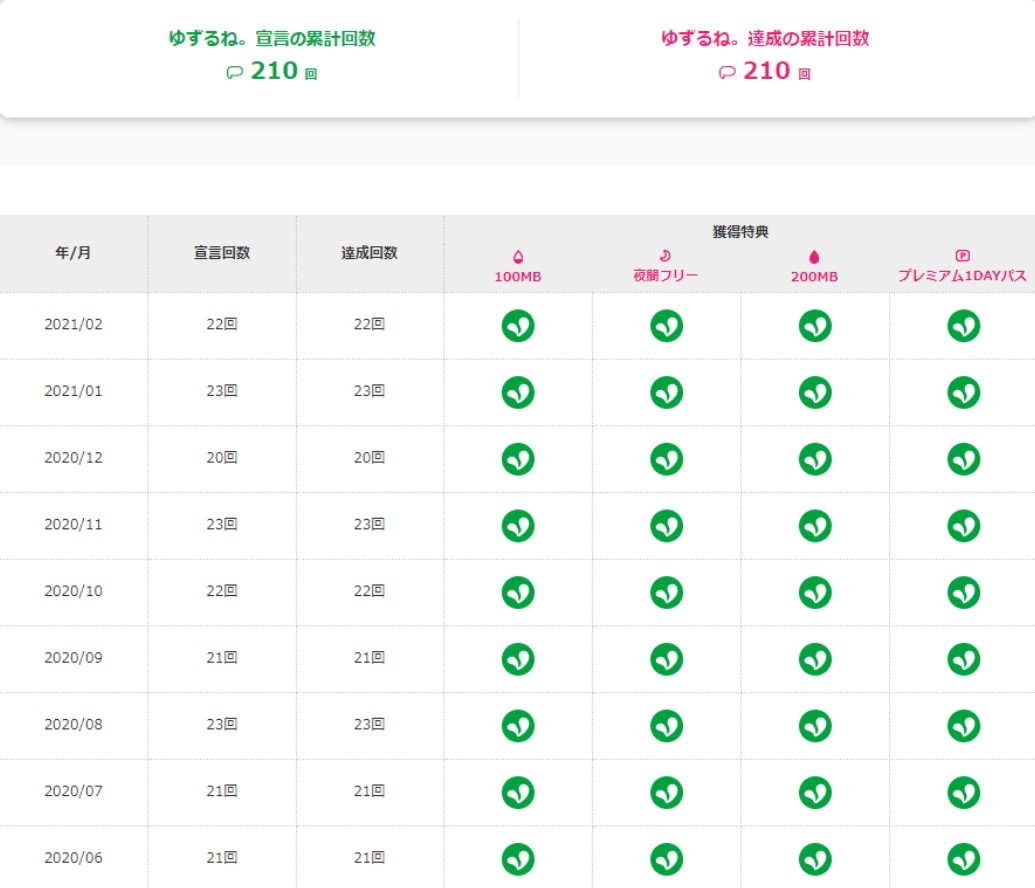Click the 夜間フリー badge icon for 2020/09
The height and width of the screenshot is (888, 1035).
tap(666, 658)
